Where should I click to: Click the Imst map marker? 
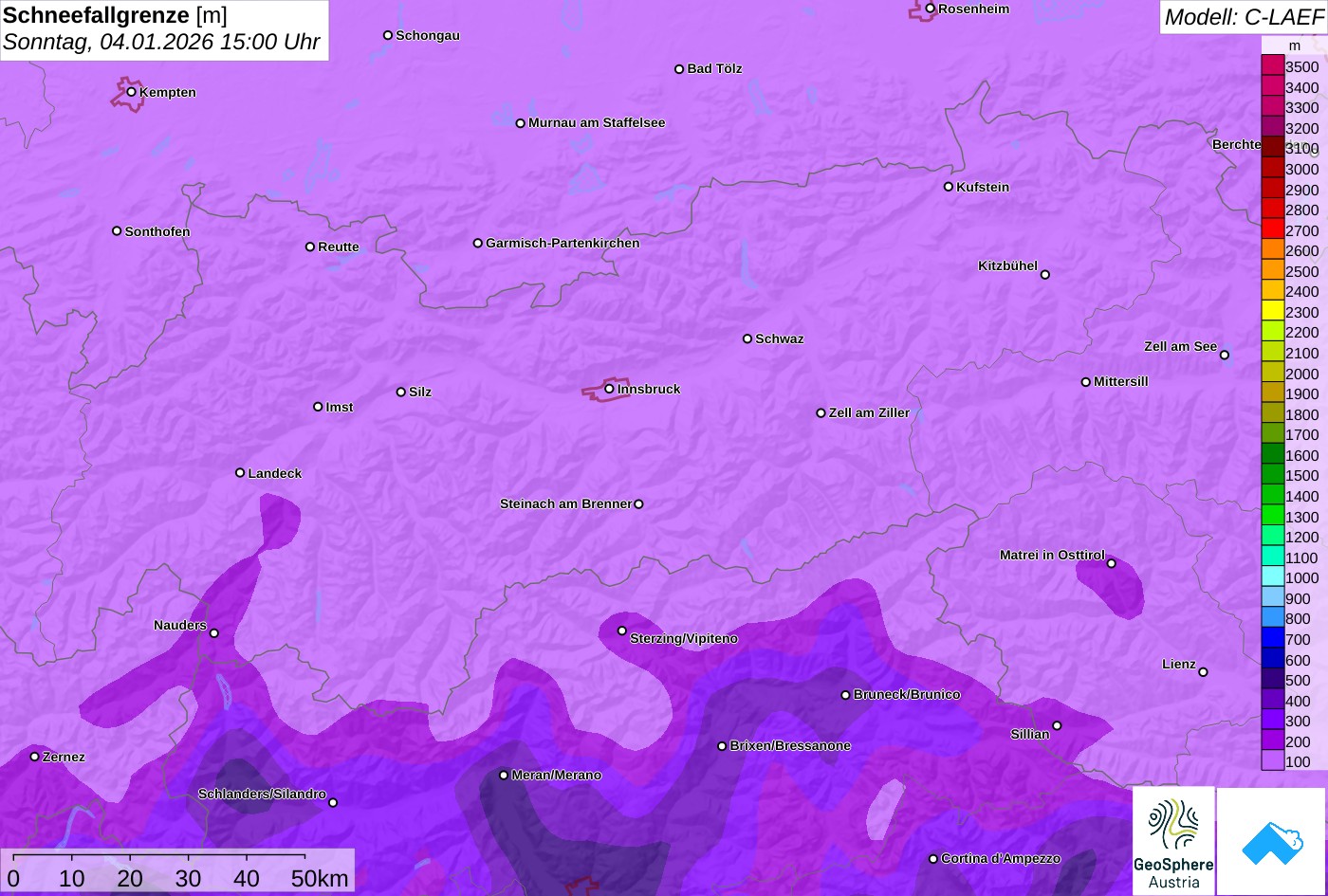pos(318,407)
